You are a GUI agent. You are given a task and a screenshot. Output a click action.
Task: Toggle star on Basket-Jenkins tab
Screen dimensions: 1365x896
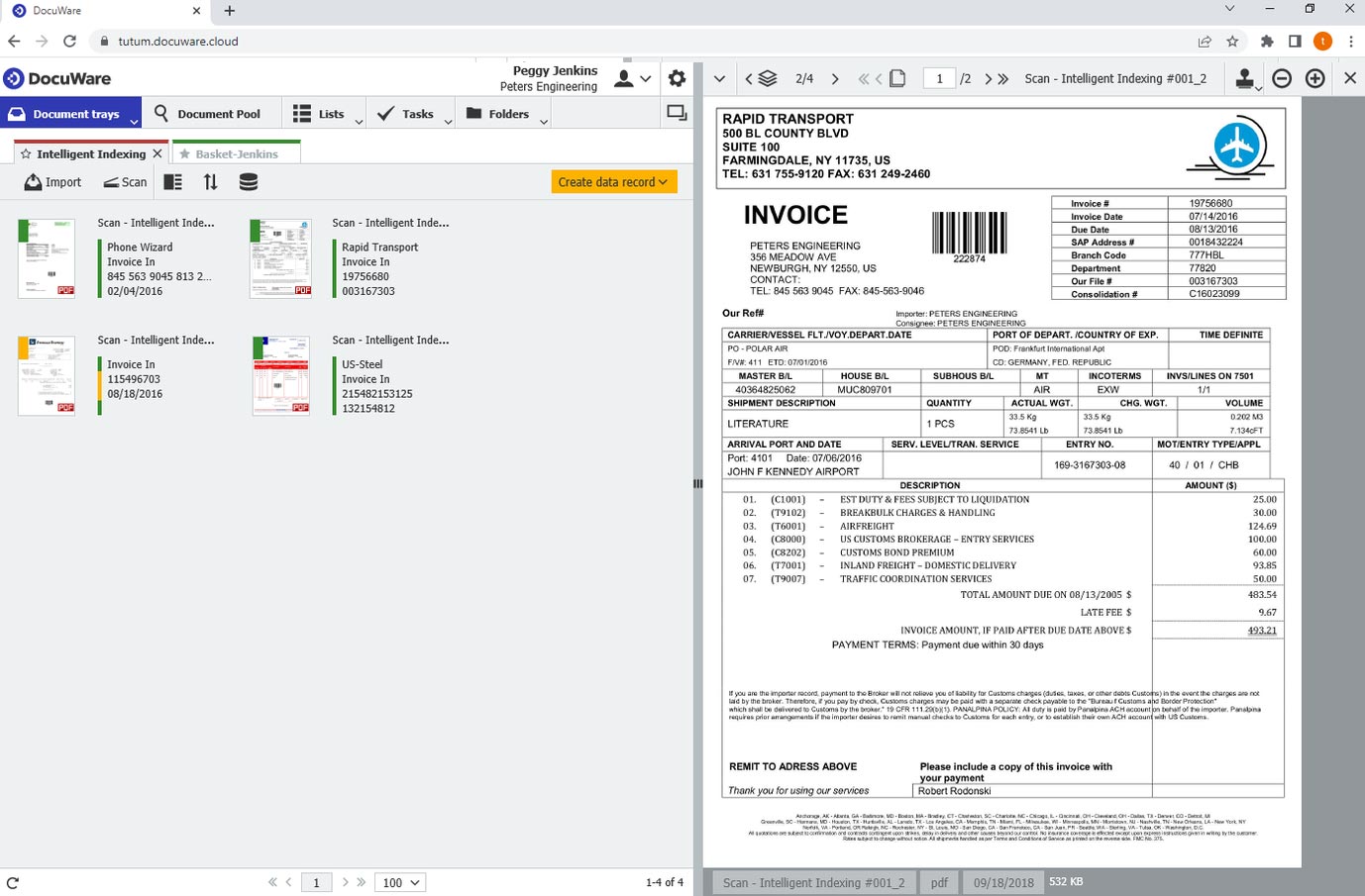(184, 154)
